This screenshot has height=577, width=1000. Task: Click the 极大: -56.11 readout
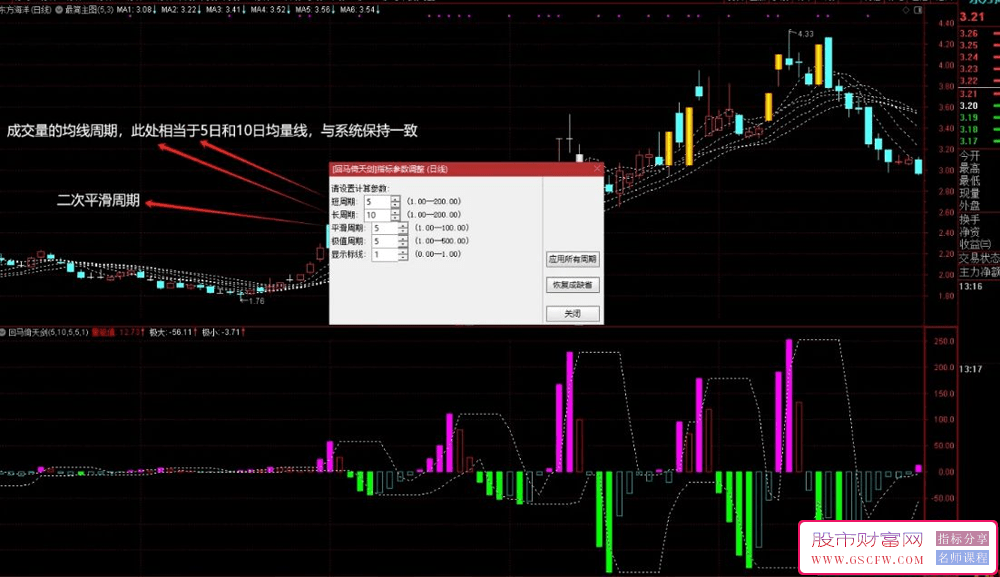[x=172, y=332]
